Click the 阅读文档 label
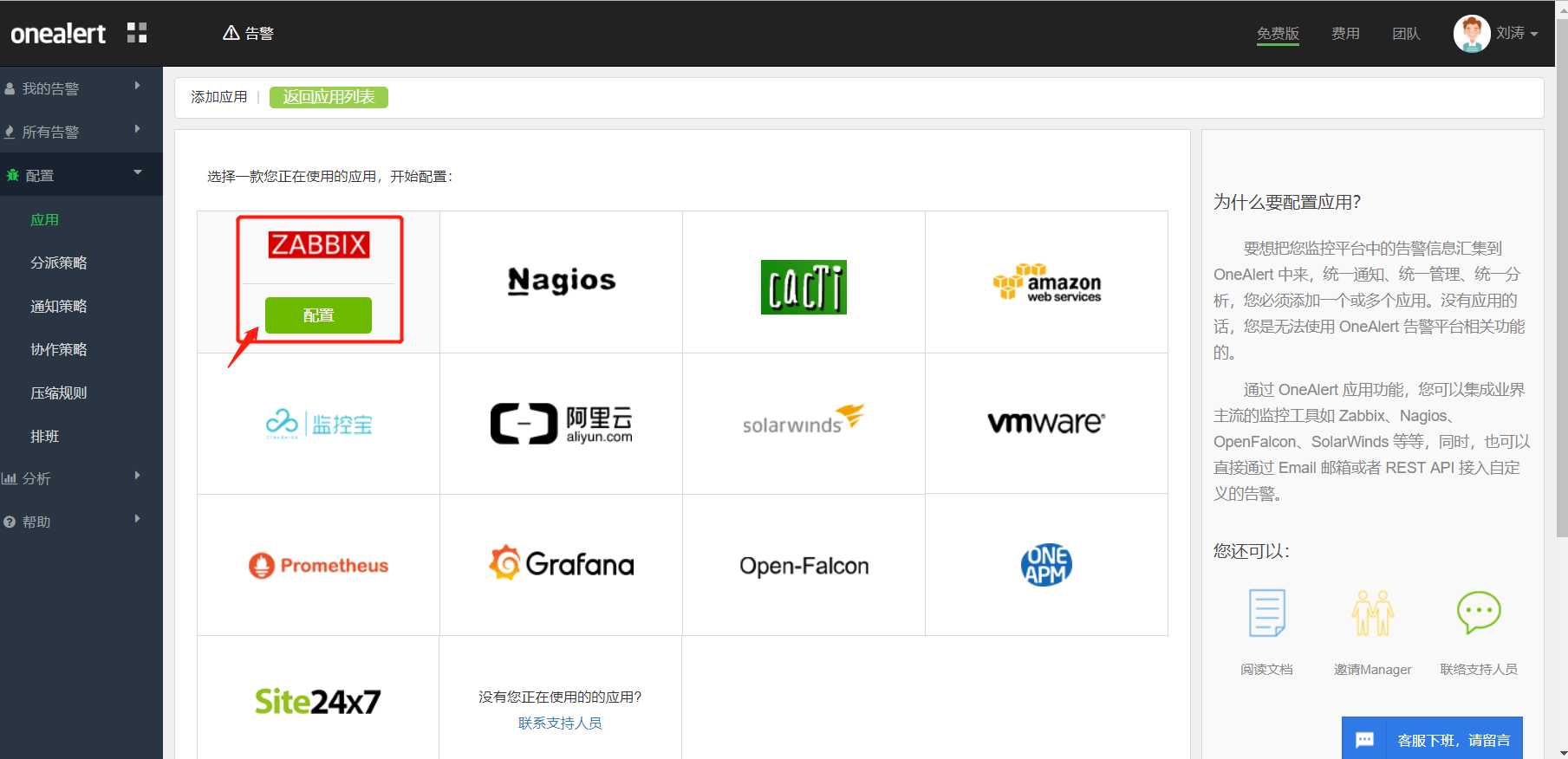1568x759 pixels. point(1266,669)
